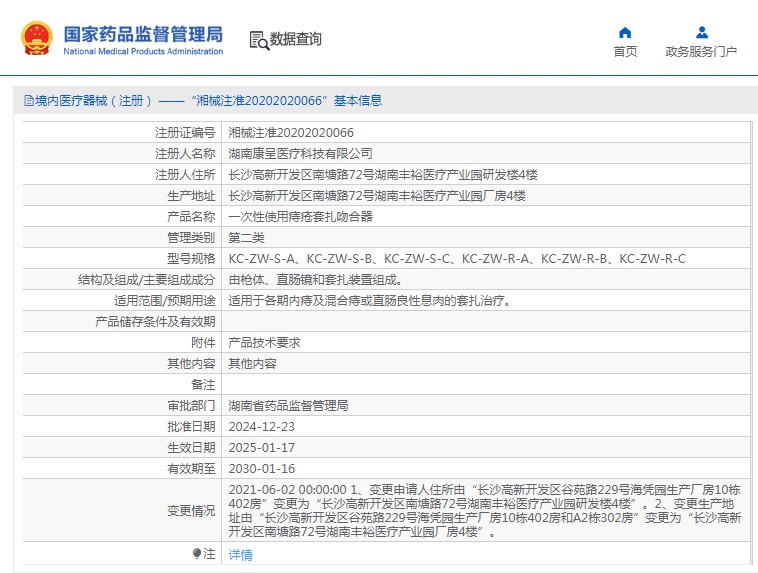The width and height of the screenshot is (758, 573).
Task: Select product name 一次性使用痔疮套扎吻合器
Action: [x=300, y=217]
